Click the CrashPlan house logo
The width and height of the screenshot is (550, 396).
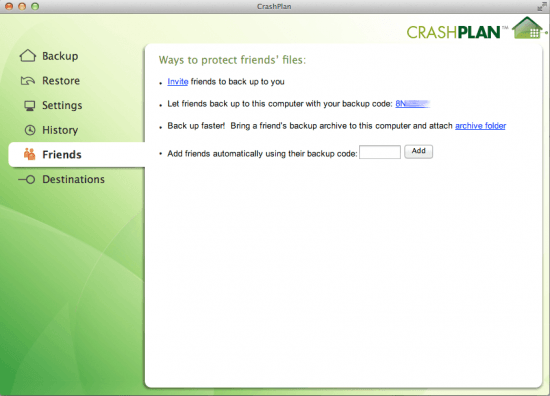coord(528,28)
